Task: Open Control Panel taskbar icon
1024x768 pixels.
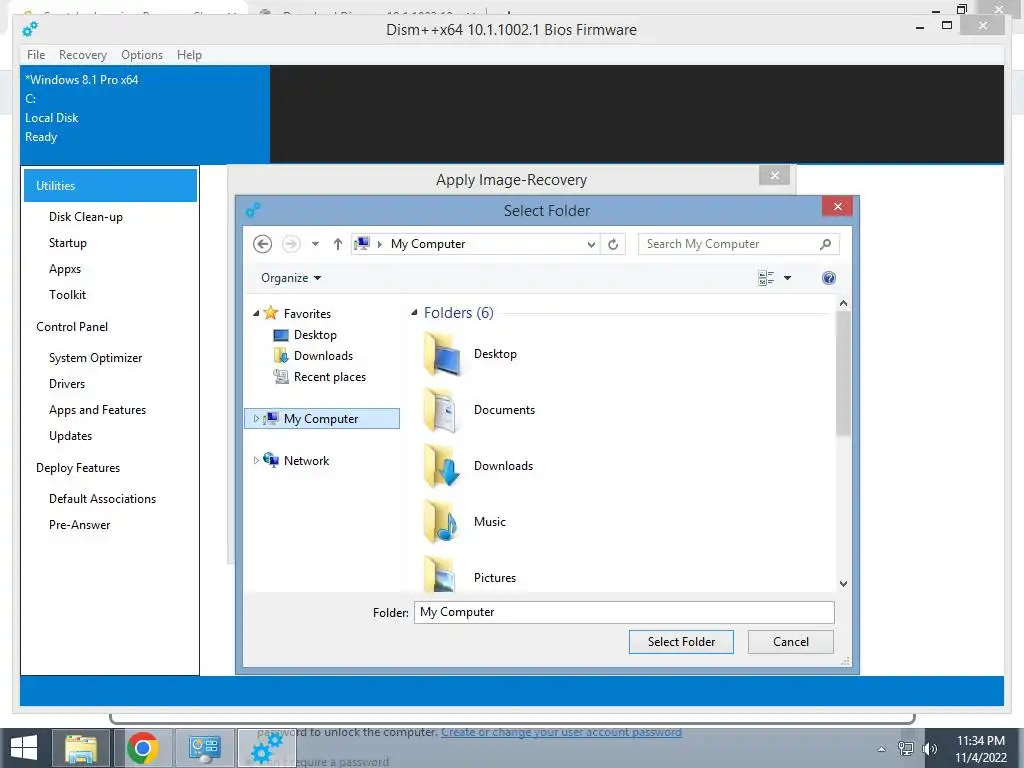Action: click(204, 748)
